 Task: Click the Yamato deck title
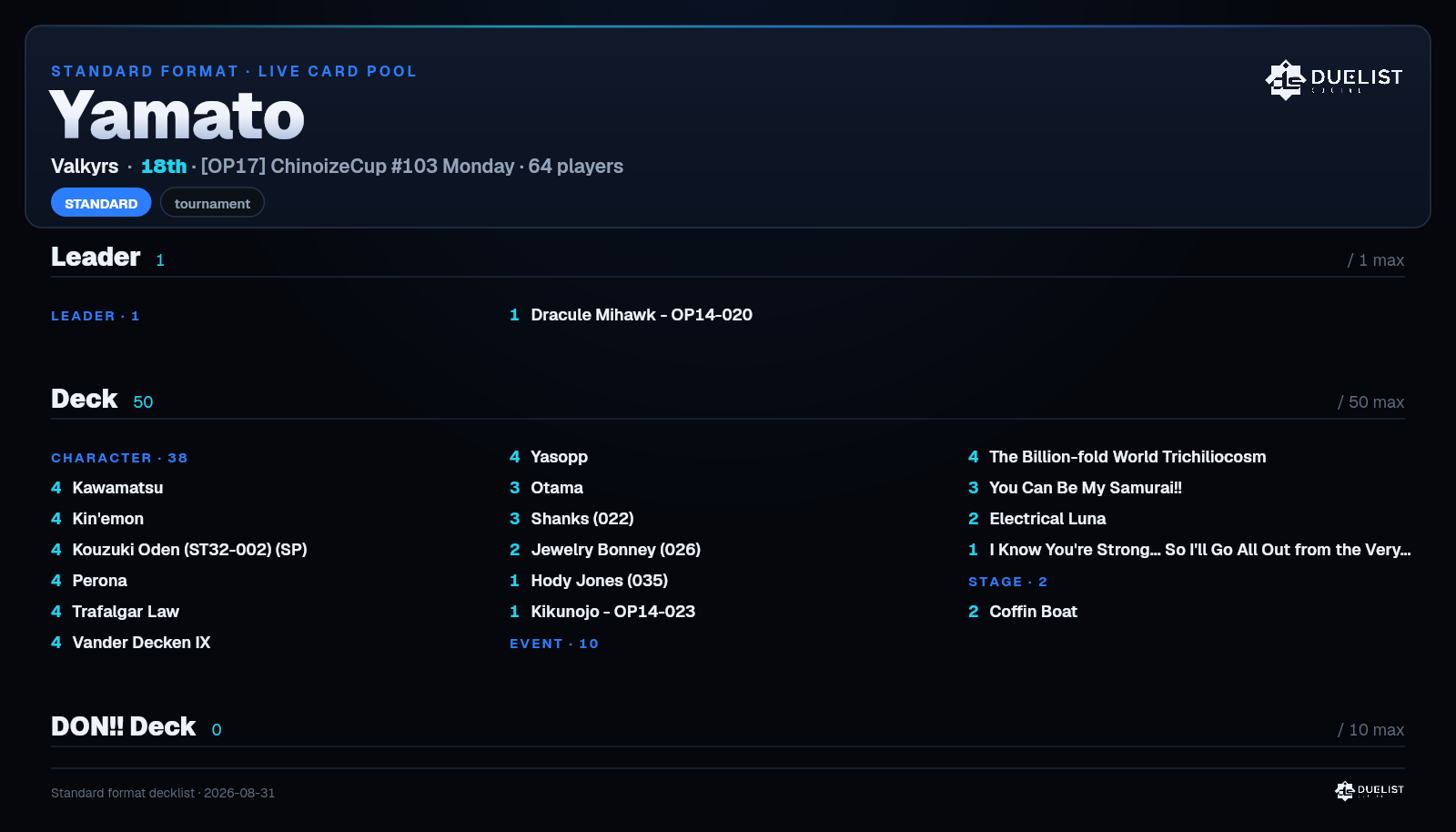click(x=177, y=116)
